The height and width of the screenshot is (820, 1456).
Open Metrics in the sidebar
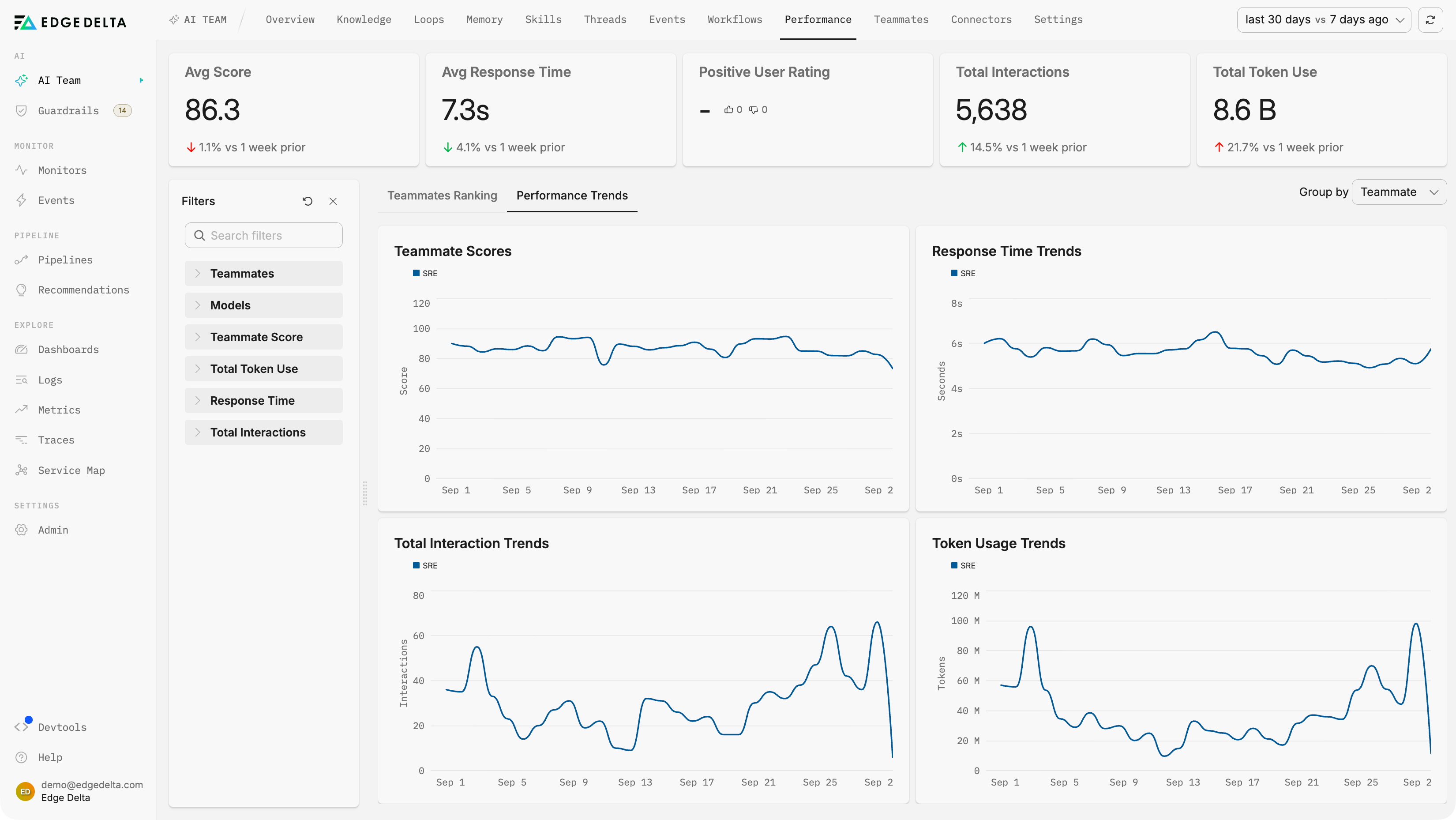59,410
